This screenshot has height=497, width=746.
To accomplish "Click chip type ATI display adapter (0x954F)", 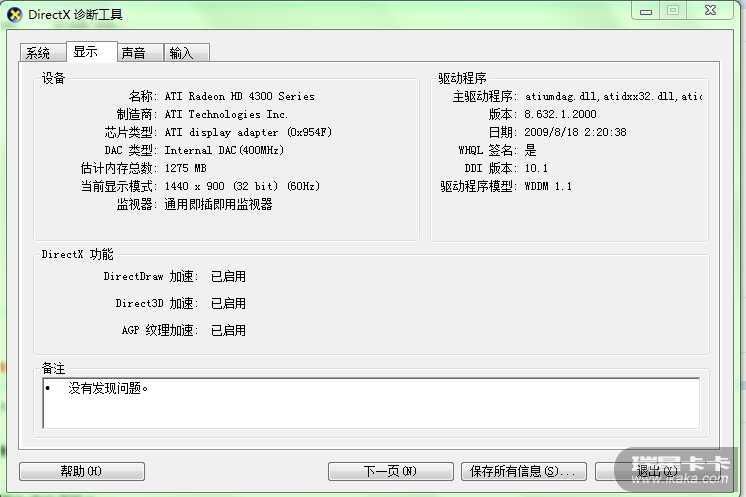I will [248, 132].
